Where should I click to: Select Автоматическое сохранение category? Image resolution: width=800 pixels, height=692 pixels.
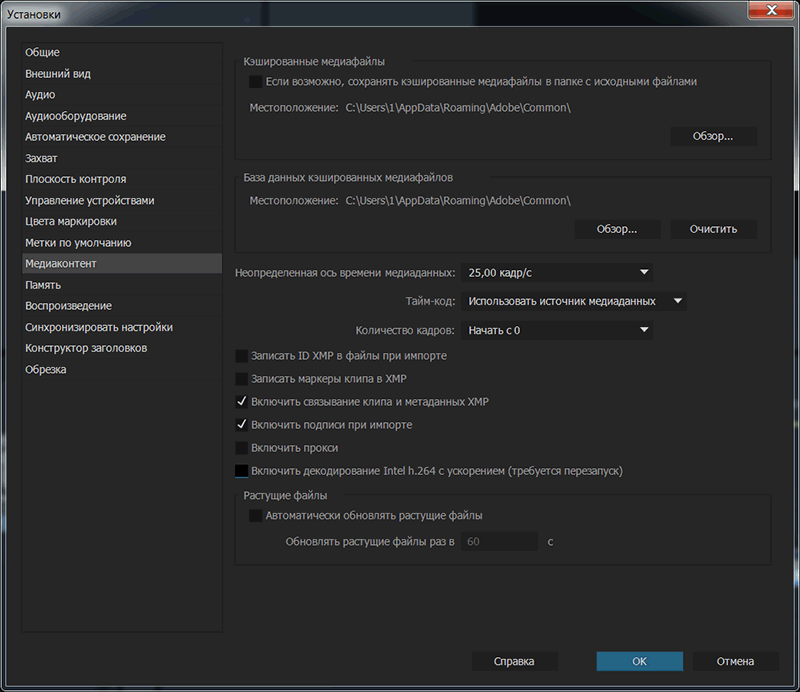click(x=122, y=137)
